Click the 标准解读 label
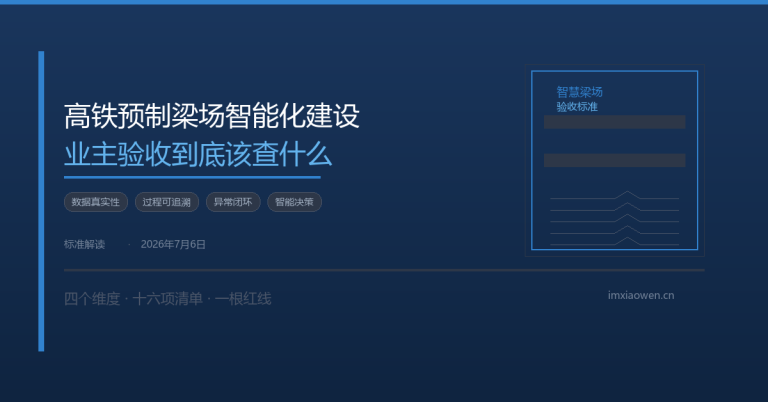The width and height of the screenshot is (768, 402). tap(84, 244)
